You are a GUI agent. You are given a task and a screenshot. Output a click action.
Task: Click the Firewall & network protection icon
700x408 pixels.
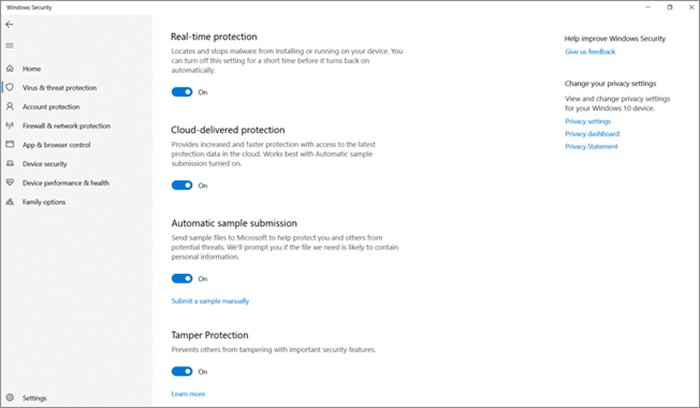pos(11,126)
